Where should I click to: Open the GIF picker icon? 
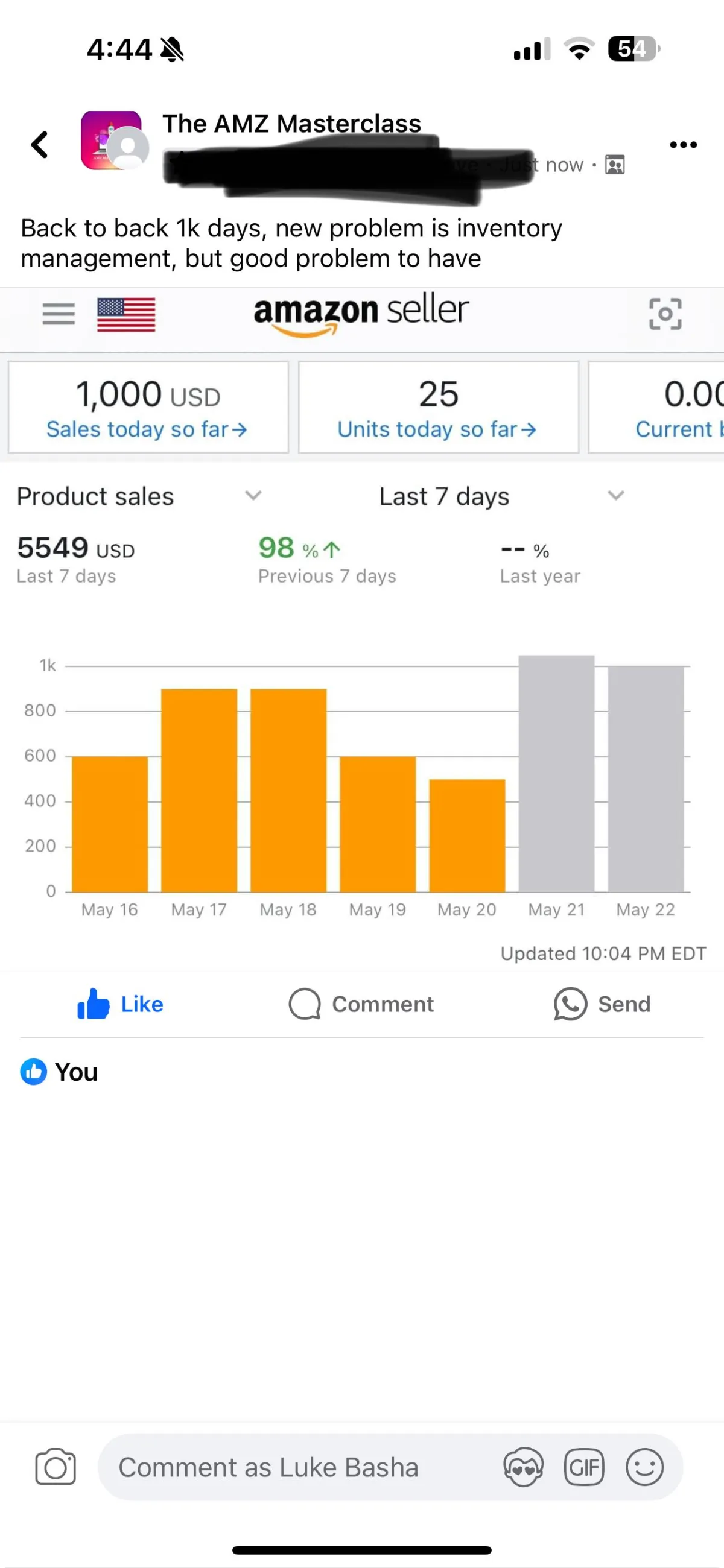tap(584, 1467)
